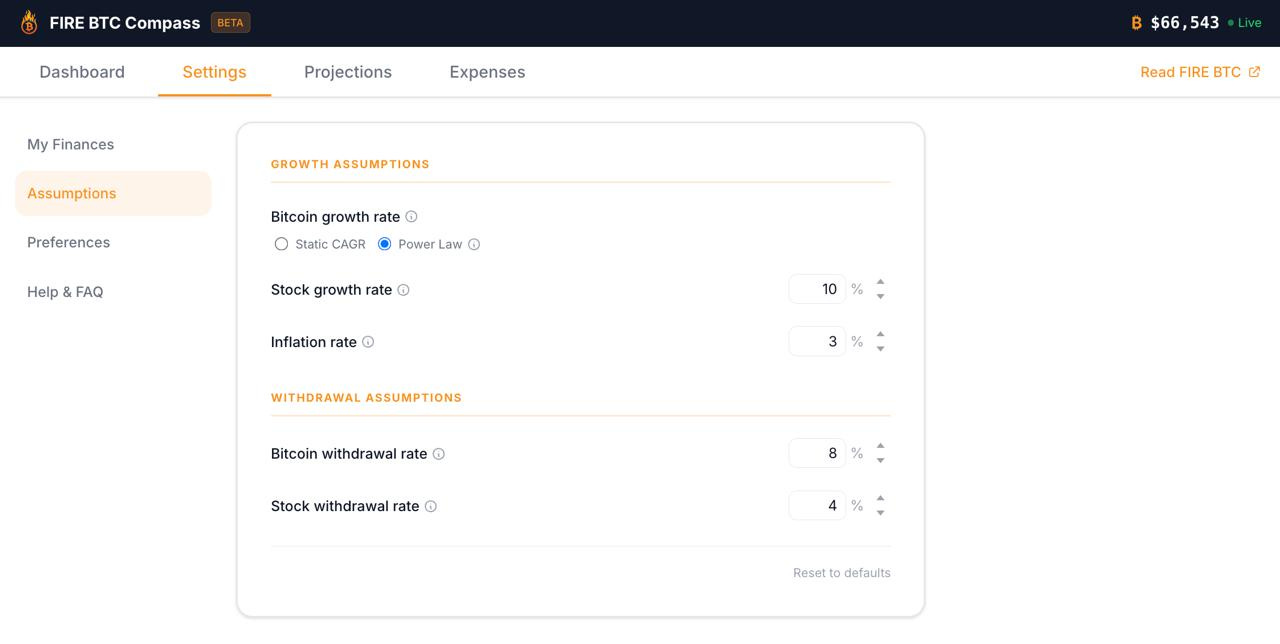Image resolution: width=1280 pixels, height=644 pixels.
Task: Click the $66,543 live price
Action: point(1185,22)
